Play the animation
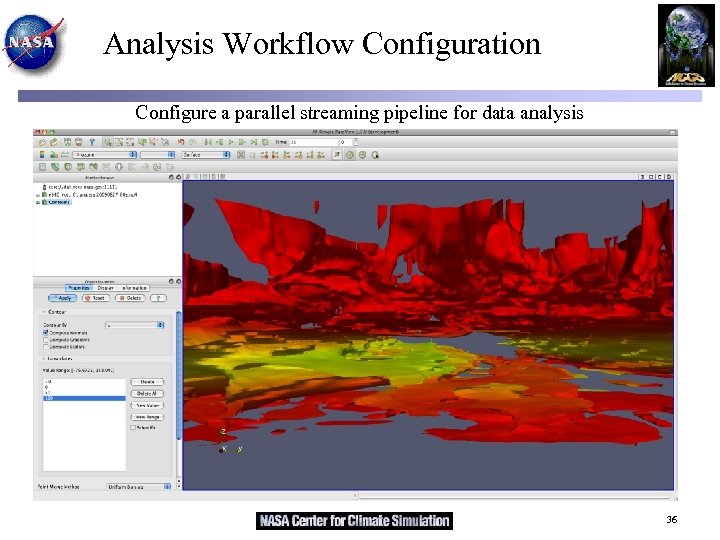The height and width of the screenshot is (540, 720). point(231,142)
